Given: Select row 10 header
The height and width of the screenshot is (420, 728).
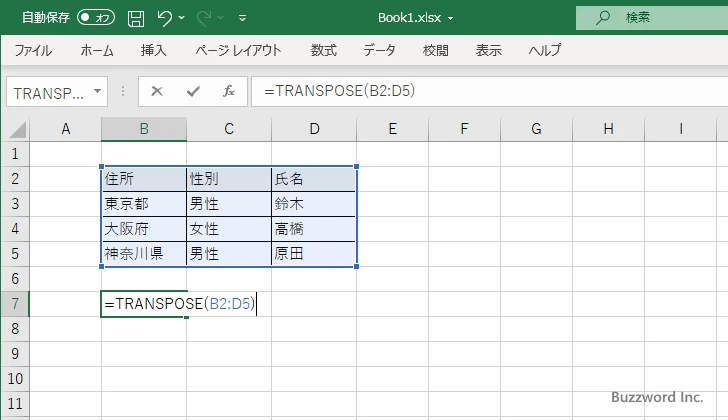Looking at the screenshot, I should (15, 379).
